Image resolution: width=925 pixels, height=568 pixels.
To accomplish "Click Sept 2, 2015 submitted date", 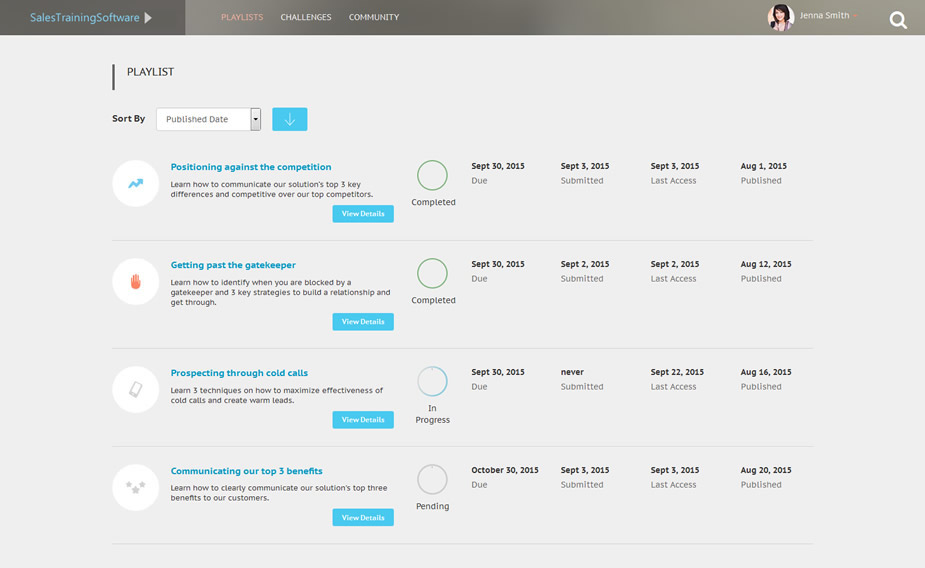I will coord(585,264).
